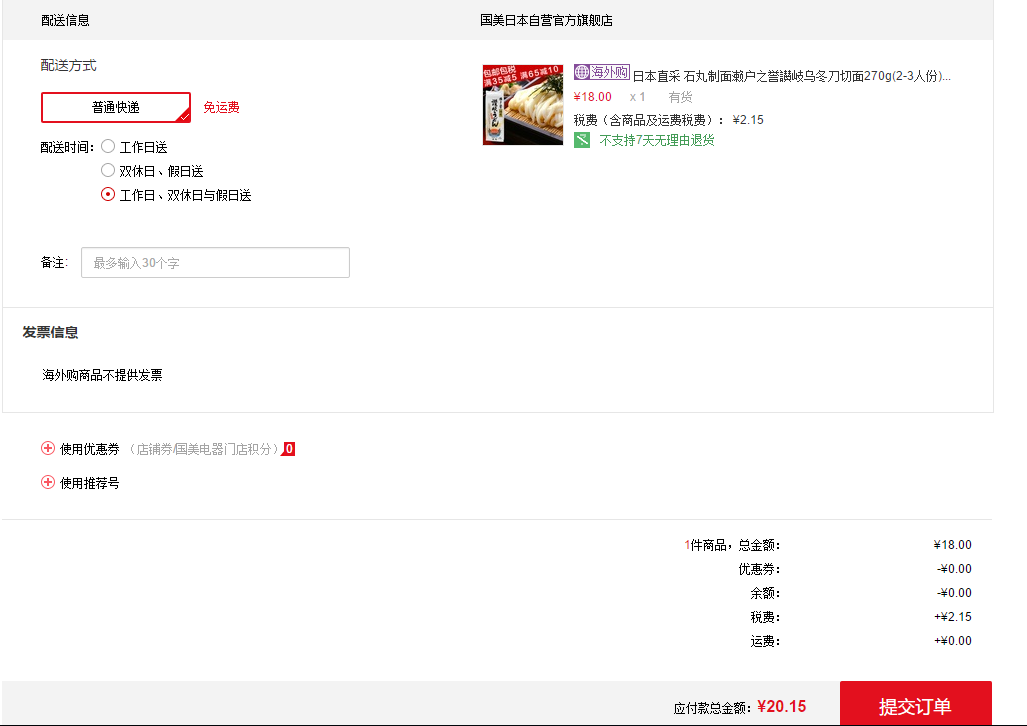Choose 双休日、假日送 delivery time radio
The height and width of the screenshot is (726, 1027).
click(x=108, y=170)
